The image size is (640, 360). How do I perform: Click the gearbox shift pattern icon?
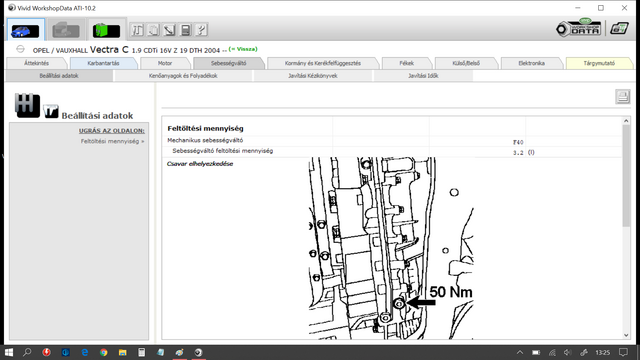[27, 105]
